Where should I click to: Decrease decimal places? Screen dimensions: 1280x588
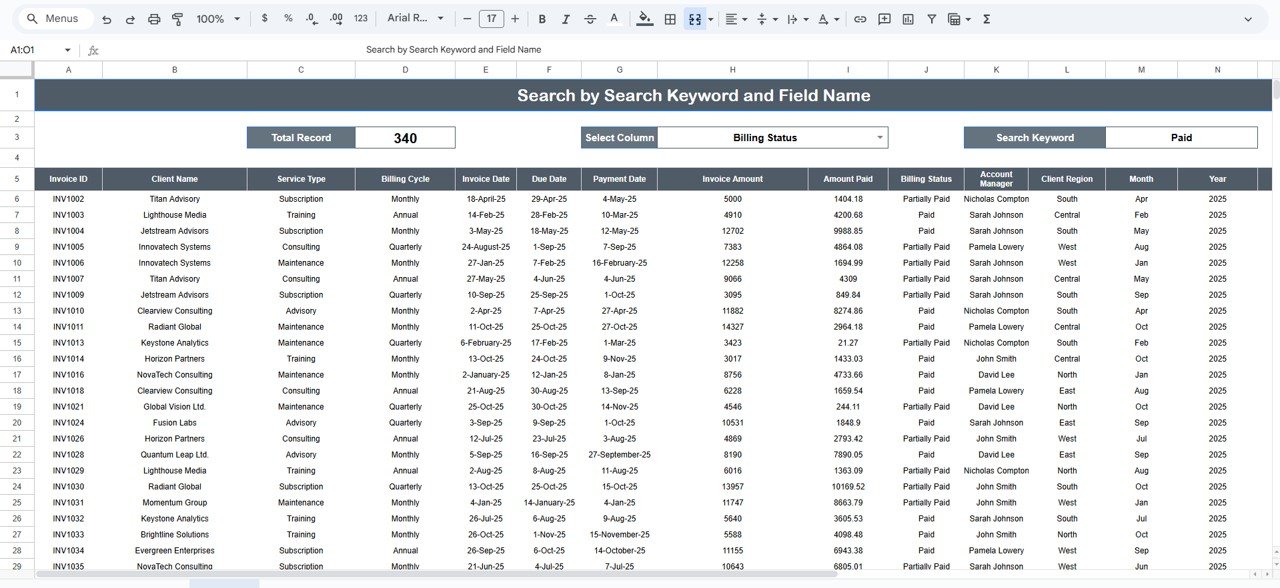pos(311,18)
